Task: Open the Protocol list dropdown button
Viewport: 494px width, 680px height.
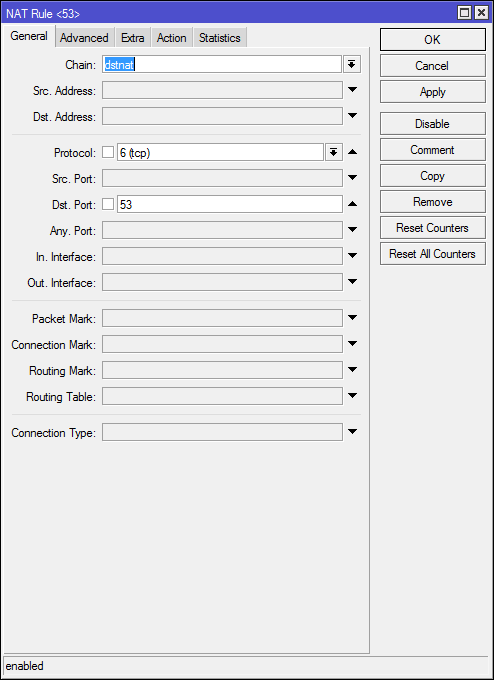Action: coord(333,152)
